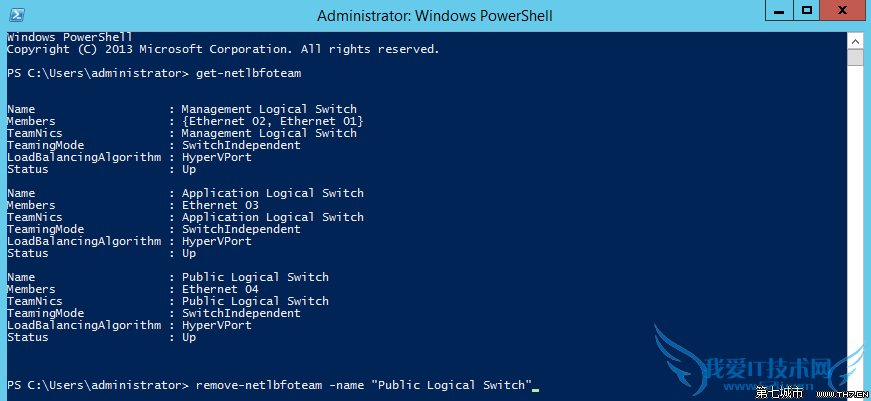Click the scrollbar up arrow
The width and height of the screenshot is (871, 401).
[x=855, y=39]
